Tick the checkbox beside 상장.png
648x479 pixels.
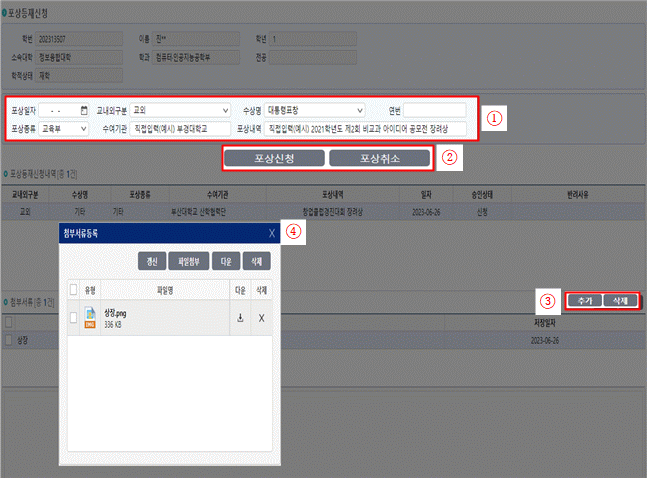(73, 318)
